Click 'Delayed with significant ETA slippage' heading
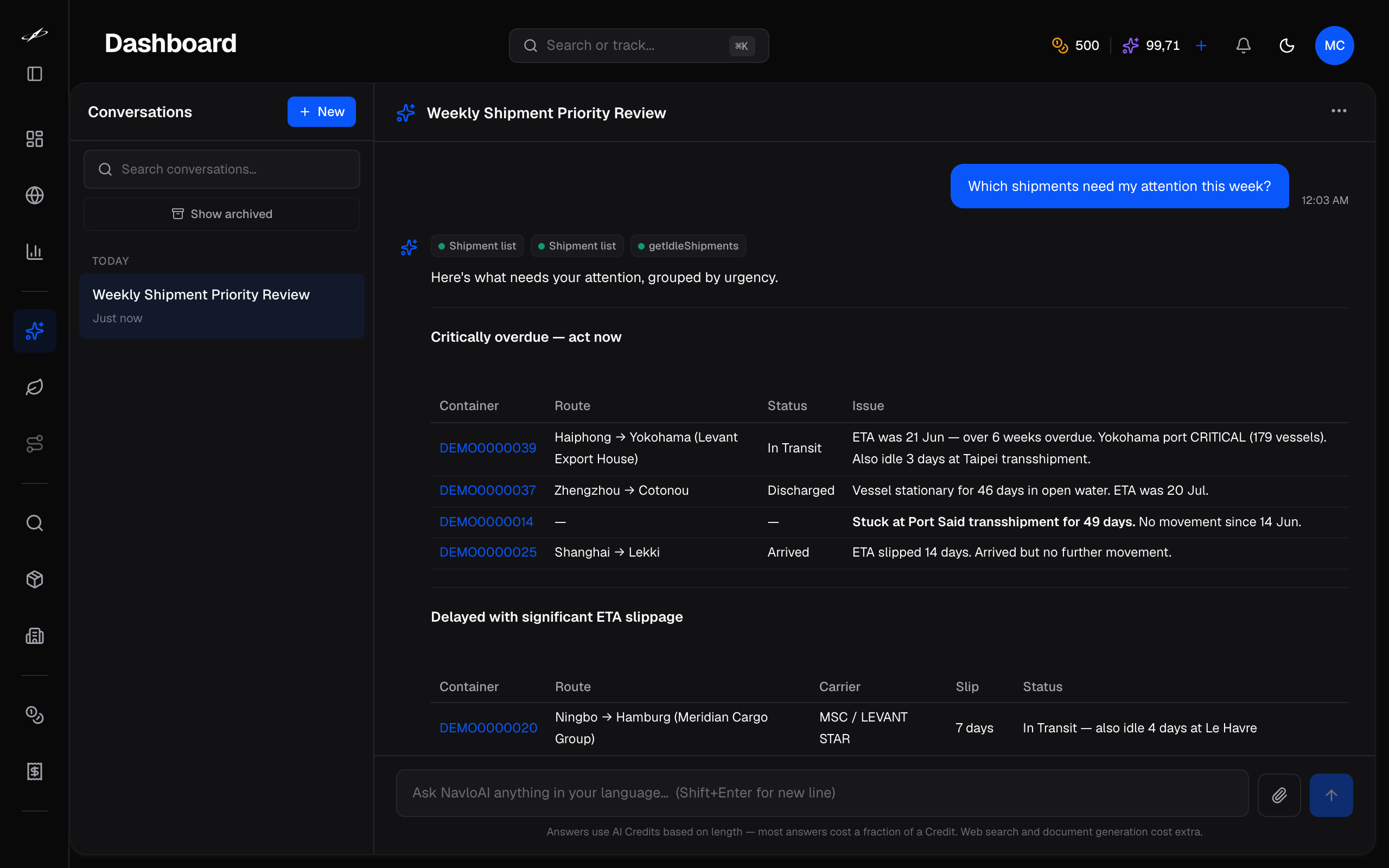This screenshot has width=1389, height=868. point(557,617)
